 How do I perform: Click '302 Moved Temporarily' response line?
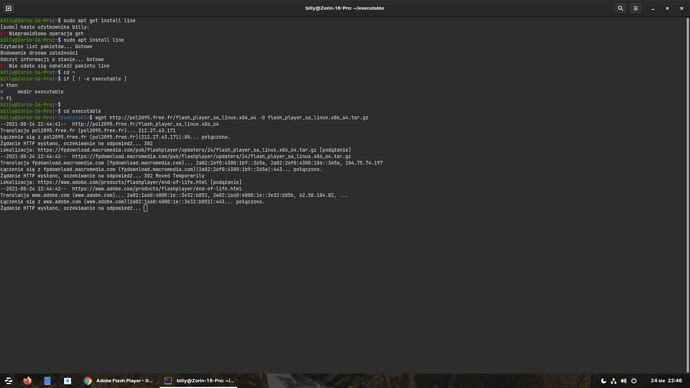point(174,176)
